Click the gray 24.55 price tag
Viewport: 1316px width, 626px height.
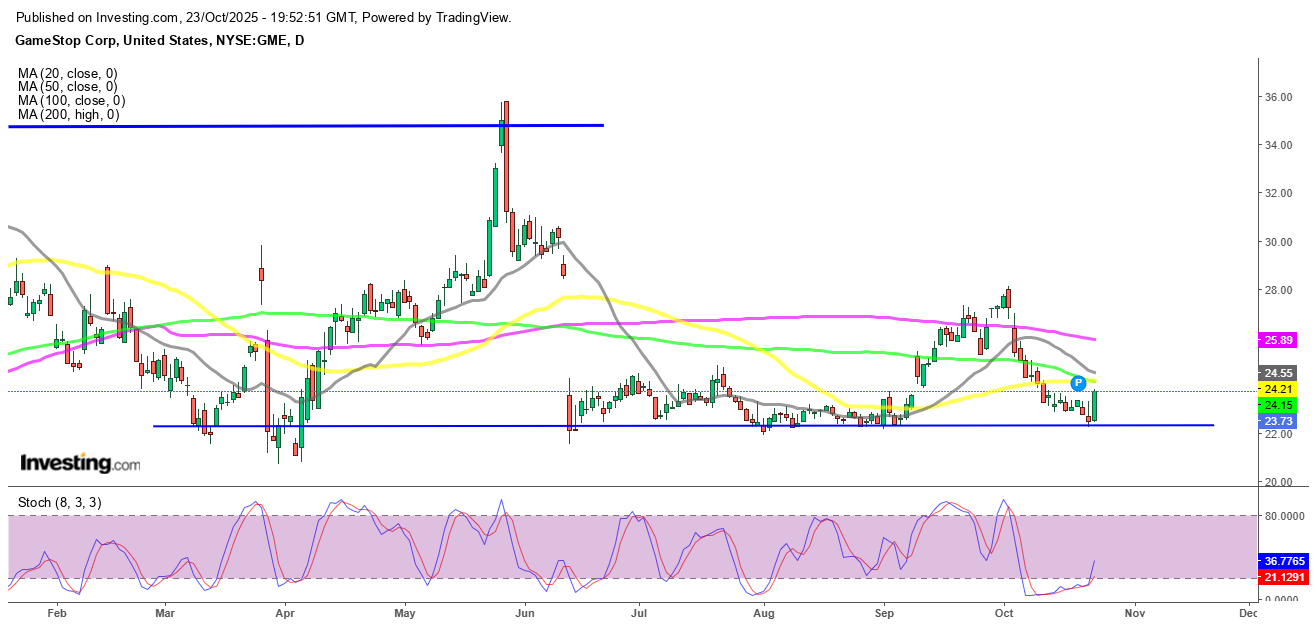1280,373
